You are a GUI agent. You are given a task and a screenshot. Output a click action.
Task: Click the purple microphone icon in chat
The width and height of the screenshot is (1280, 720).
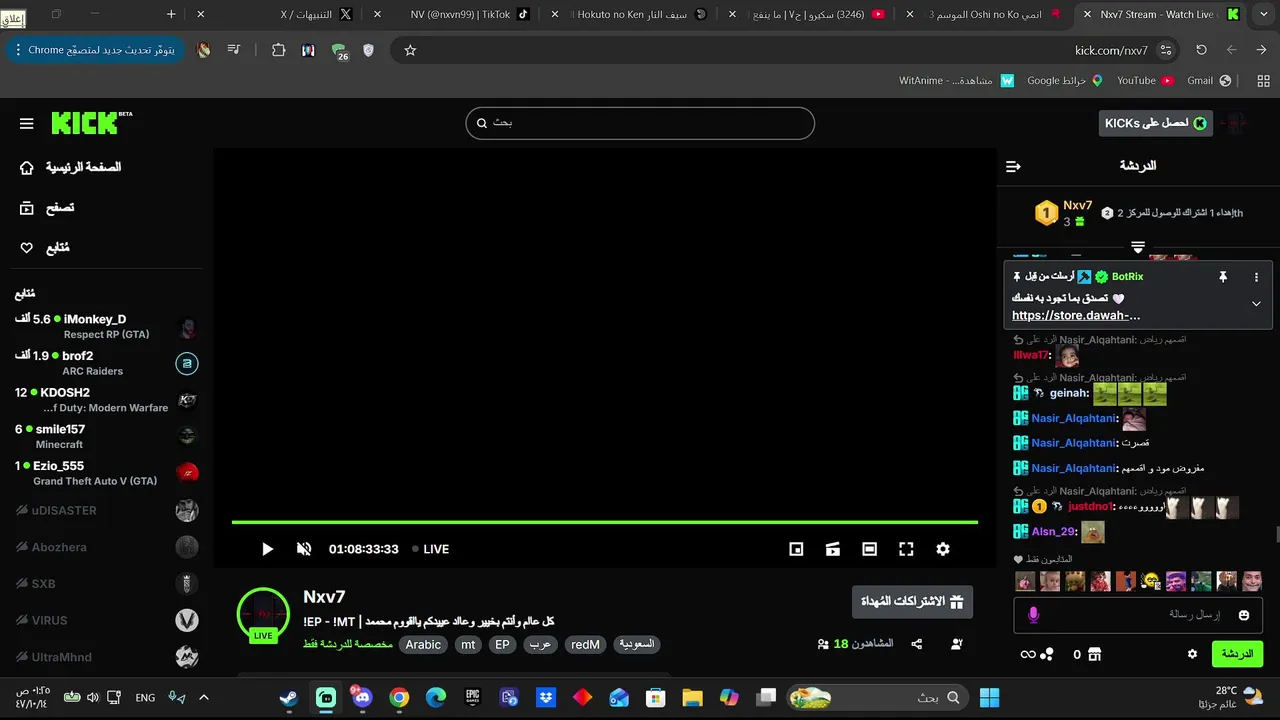point(1034,615)
